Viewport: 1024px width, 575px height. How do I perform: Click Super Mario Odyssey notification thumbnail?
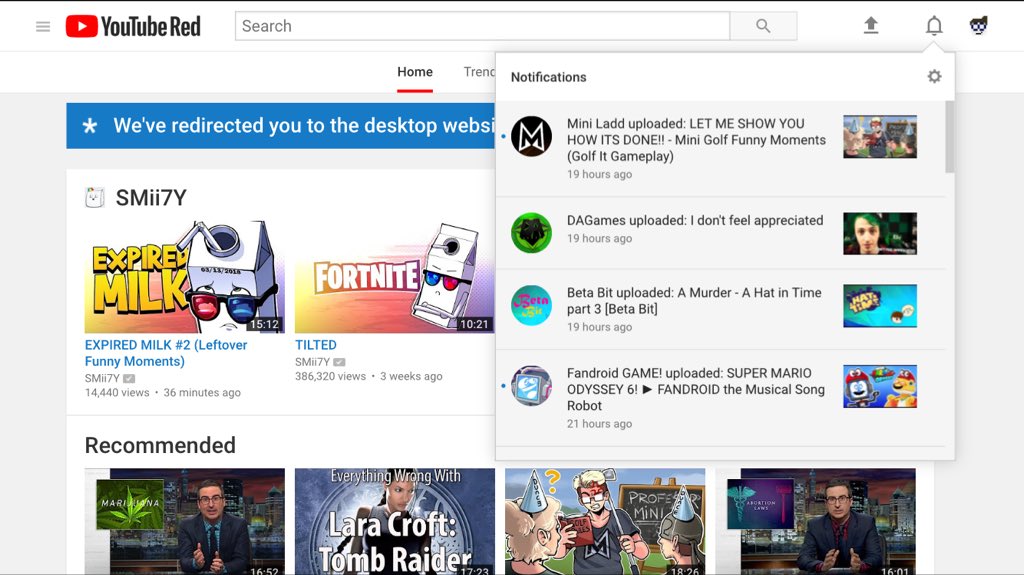[x=880, y=386]
